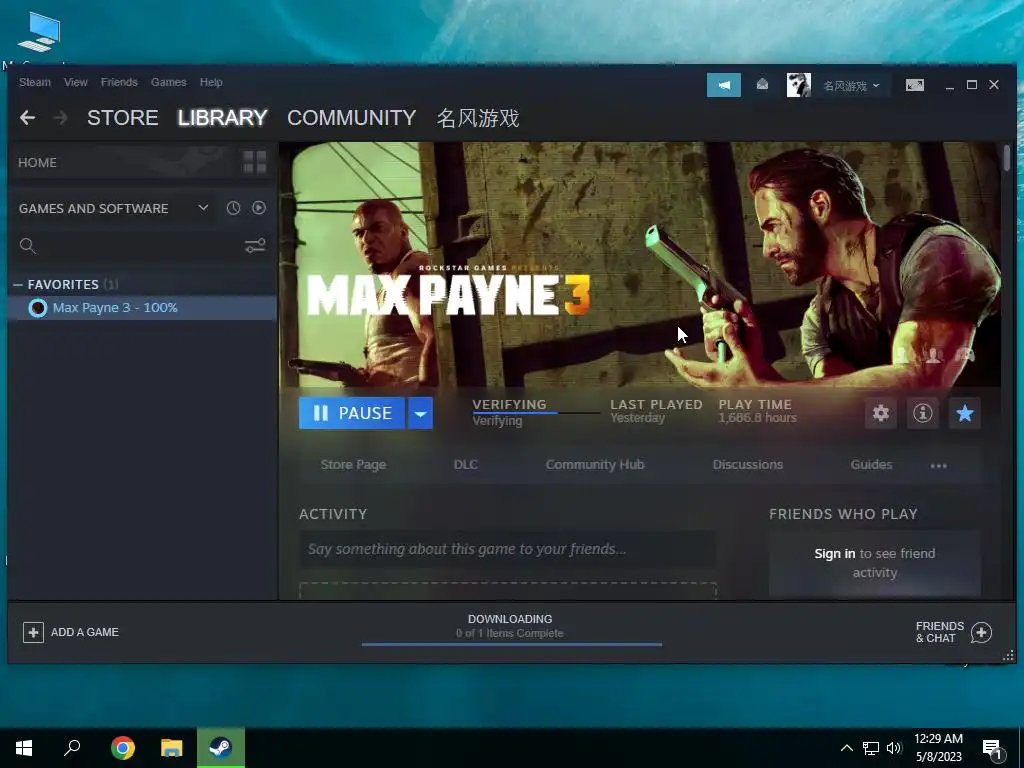Open Windows taskbar search
This screenshot has width=1024, height=768.
click(72, 748)
